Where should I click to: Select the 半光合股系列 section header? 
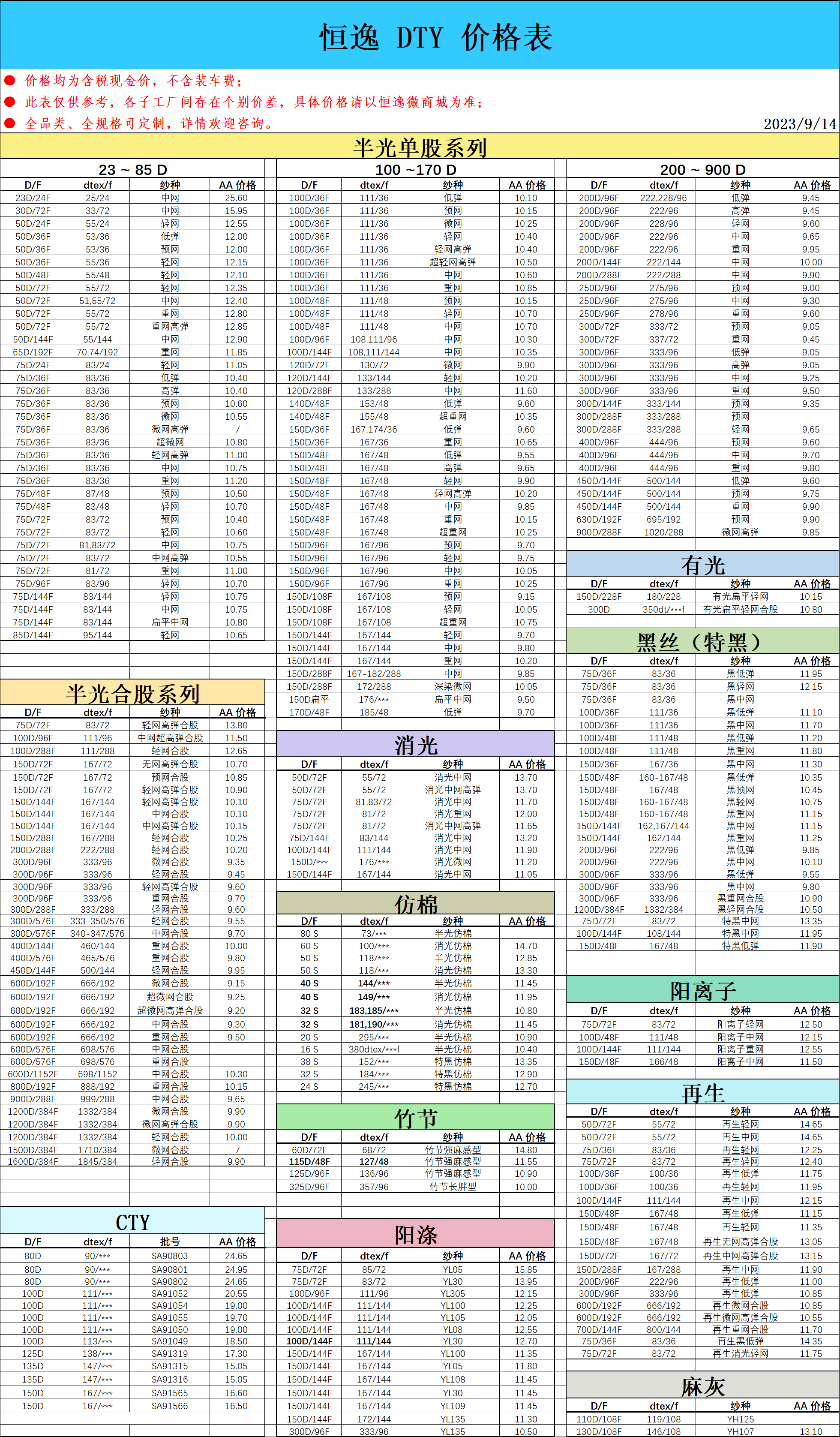(x=132, y=693)
